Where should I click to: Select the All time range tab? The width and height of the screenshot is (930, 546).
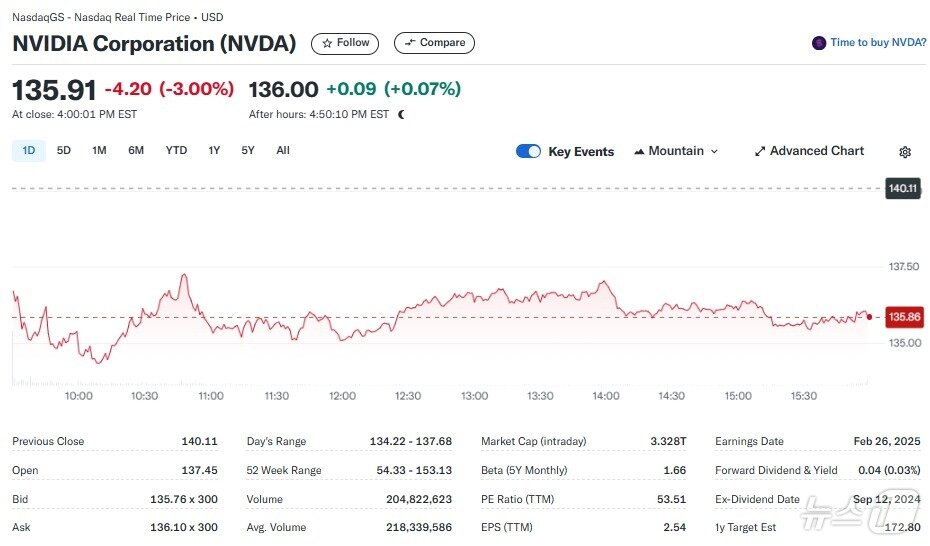(x=283, y=151)
